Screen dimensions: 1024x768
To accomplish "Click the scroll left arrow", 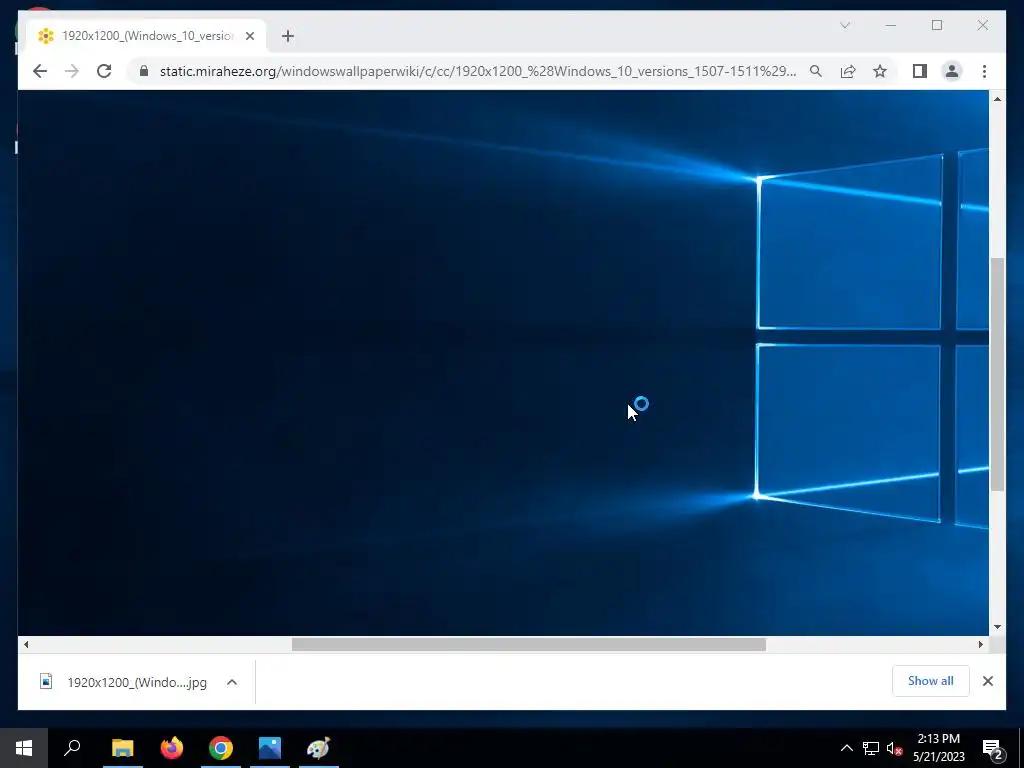I will click(x=25, y=645).
